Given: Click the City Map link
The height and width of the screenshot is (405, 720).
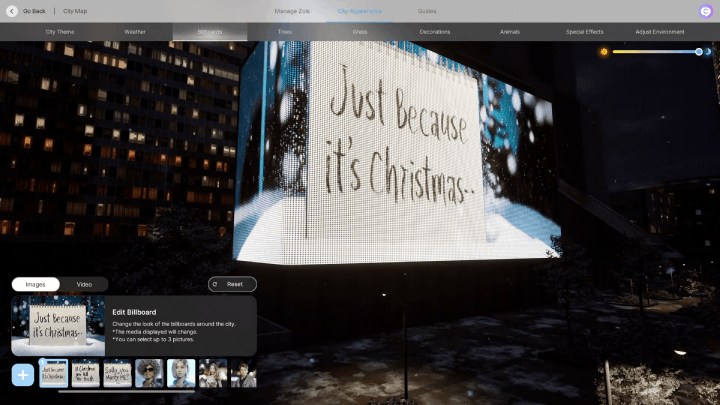Looking at the screenshot, I should [75, 11].
